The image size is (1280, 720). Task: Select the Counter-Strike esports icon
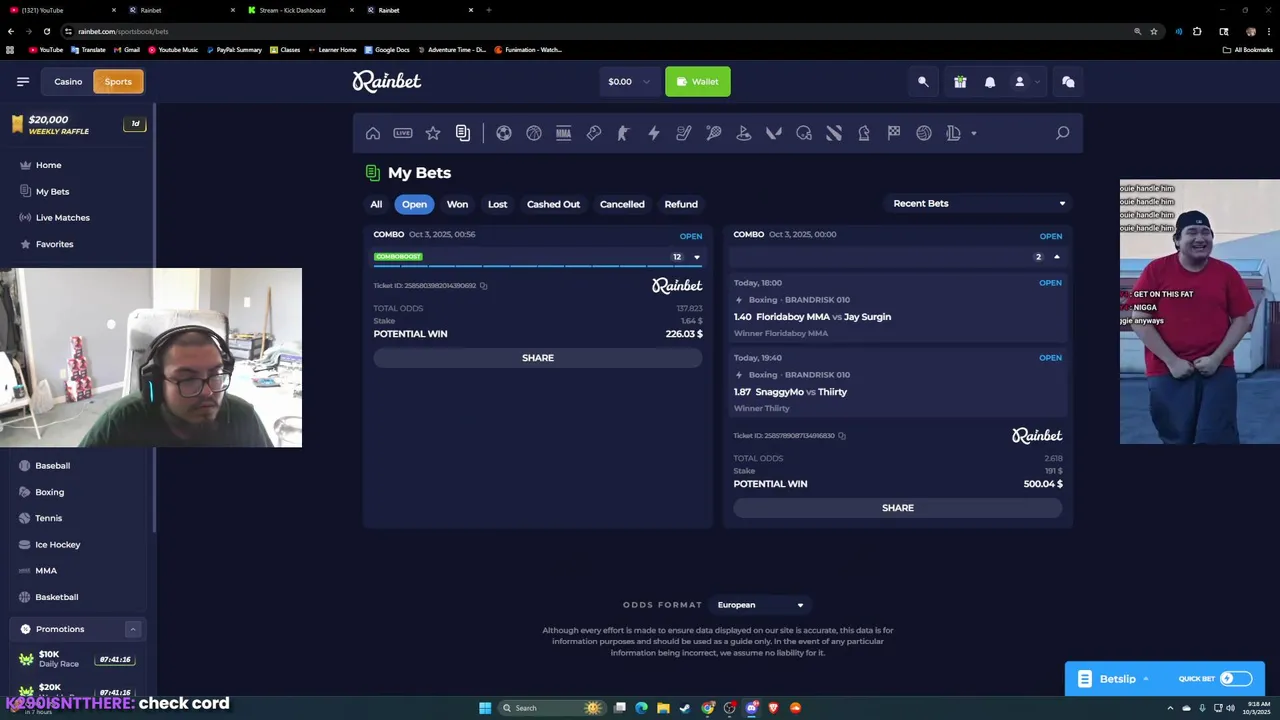click(x=624, y=133)
